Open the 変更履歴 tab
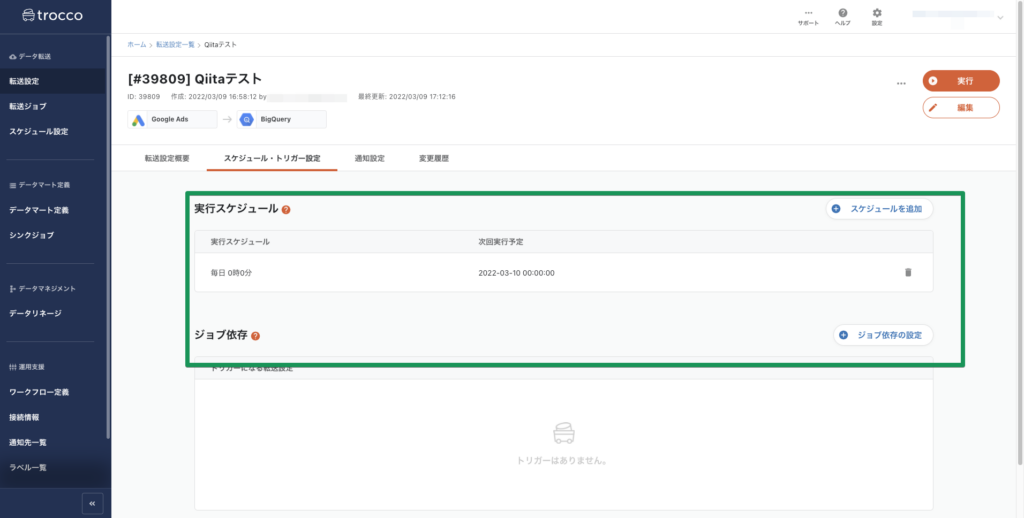This screenshot has width=1024, height=518. 433,158
